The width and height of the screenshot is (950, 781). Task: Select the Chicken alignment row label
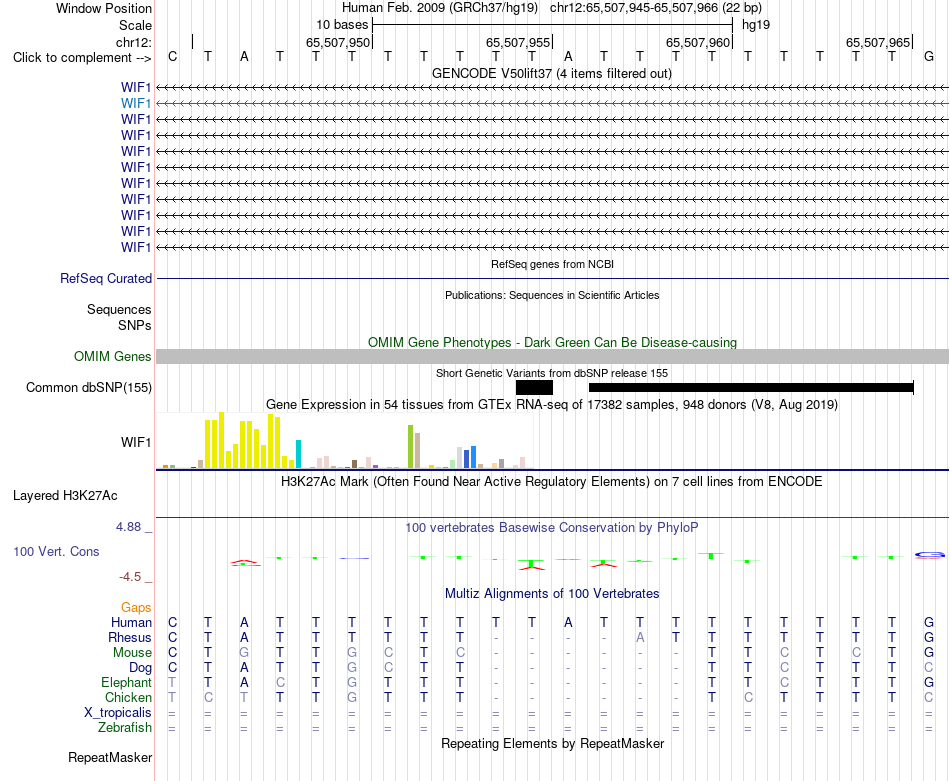[x=128, y=697]
